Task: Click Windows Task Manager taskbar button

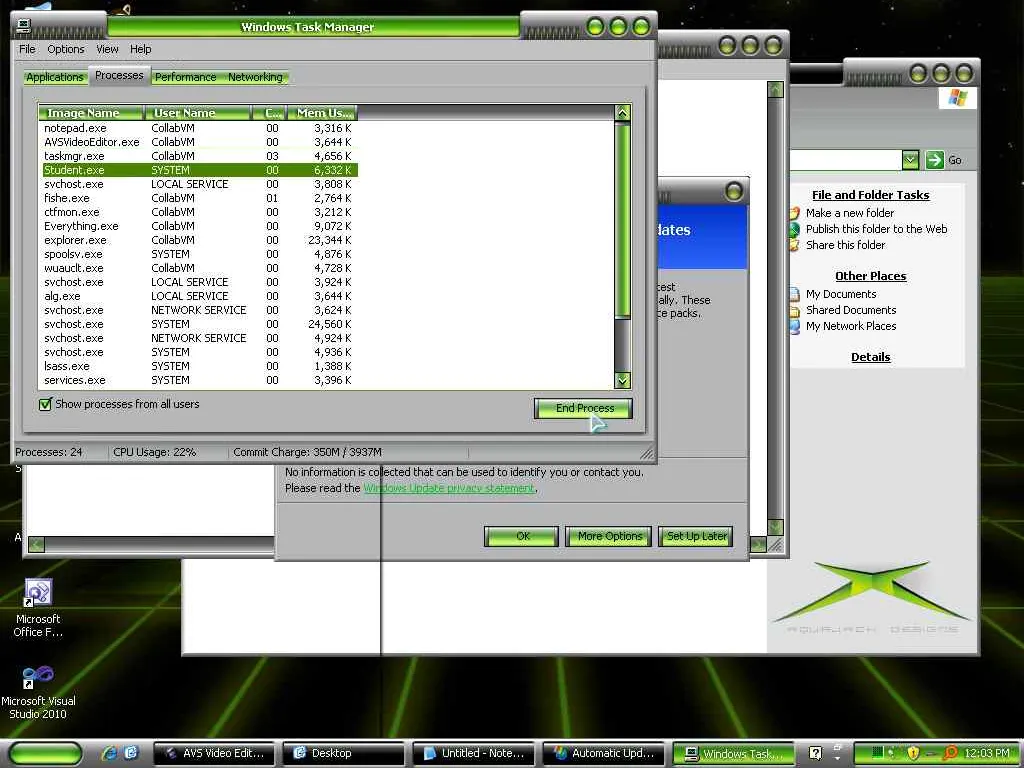Action: (733, 753)
